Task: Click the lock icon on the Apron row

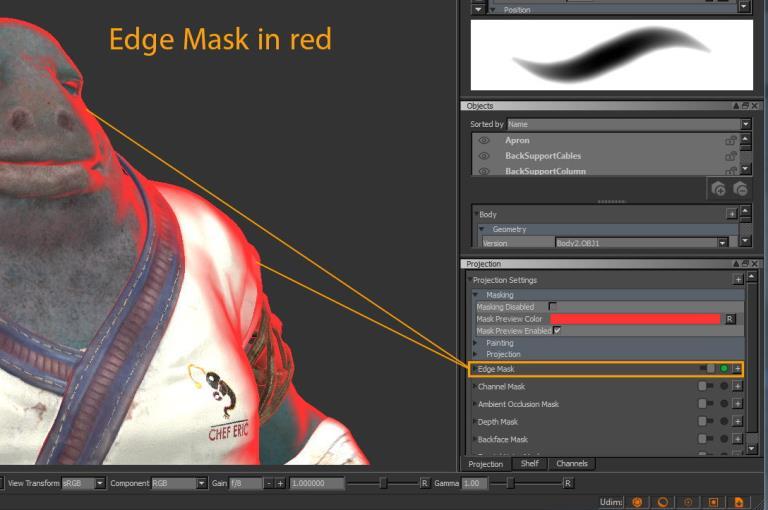Action: click(x=730, y=141)
